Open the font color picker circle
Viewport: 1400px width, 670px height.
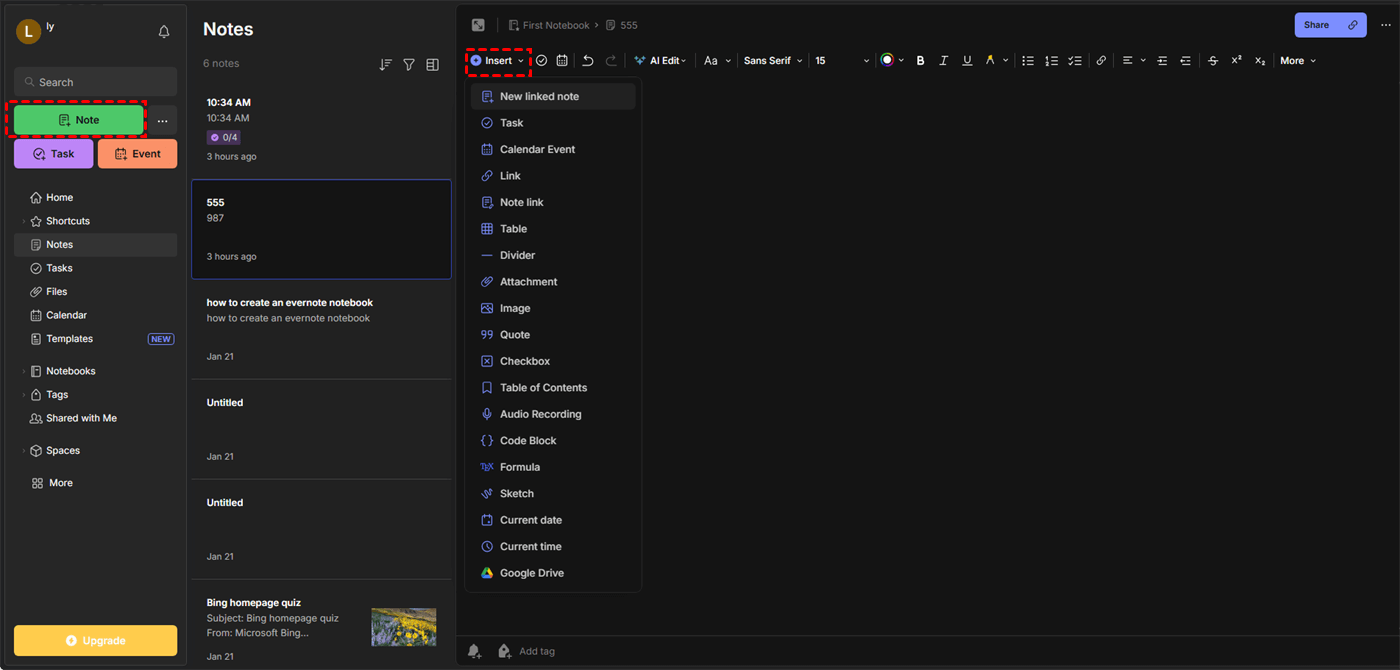[x=887, y=61]
